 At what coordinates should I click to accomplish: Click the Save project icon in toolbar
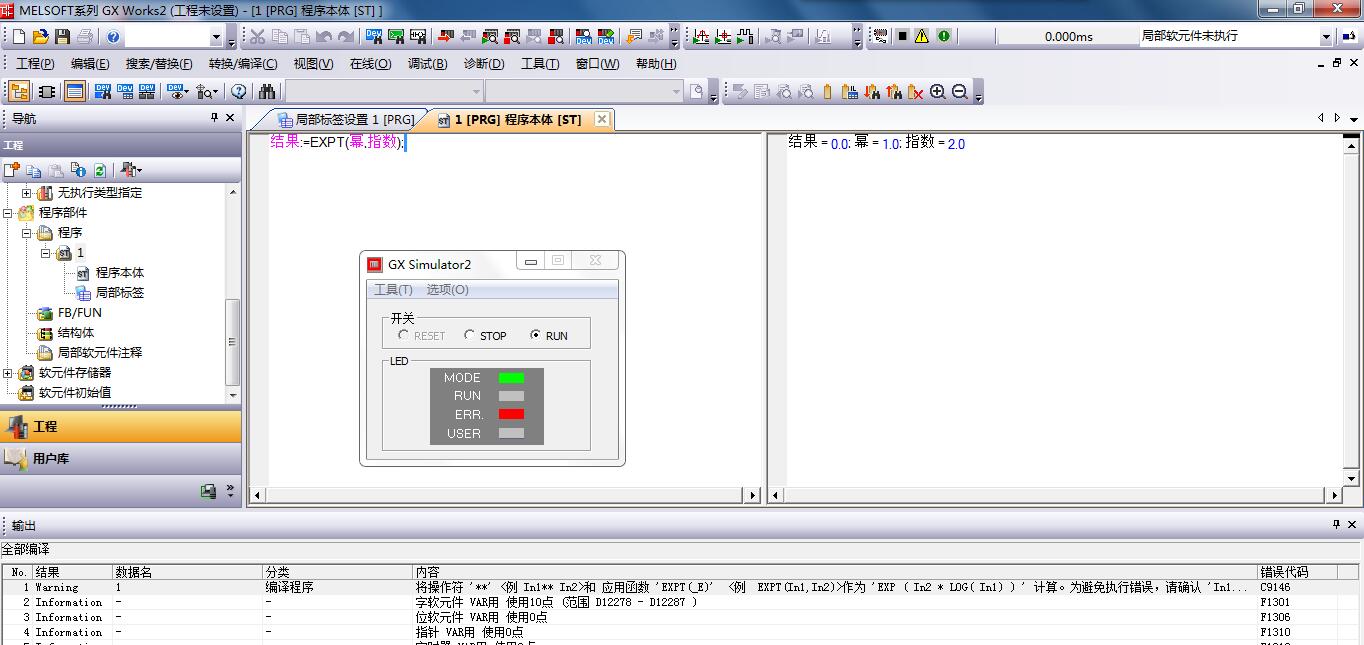62,37
